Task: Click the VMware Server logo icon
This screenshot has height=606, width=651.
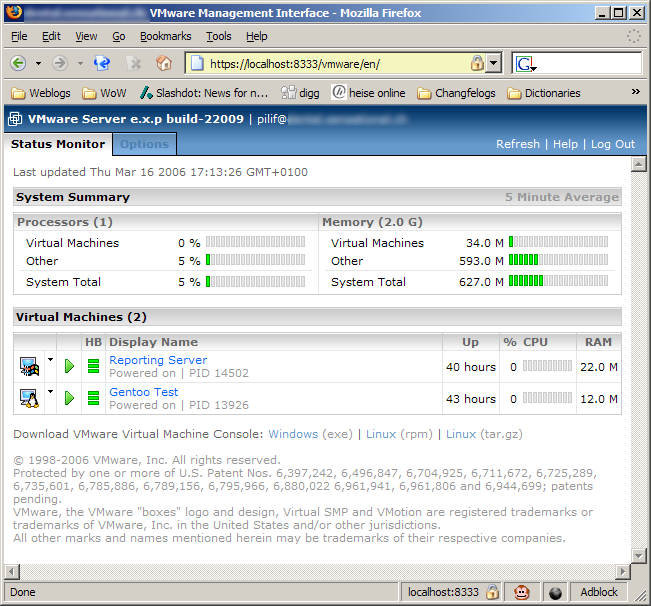Action: (15, 119)
